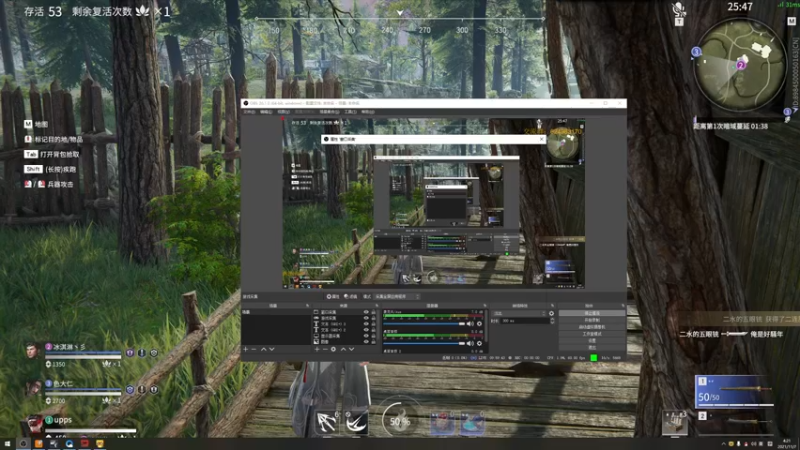Toggle visibility of 窗口采集 source
The image size is (800, 450).
click(366, 312)
